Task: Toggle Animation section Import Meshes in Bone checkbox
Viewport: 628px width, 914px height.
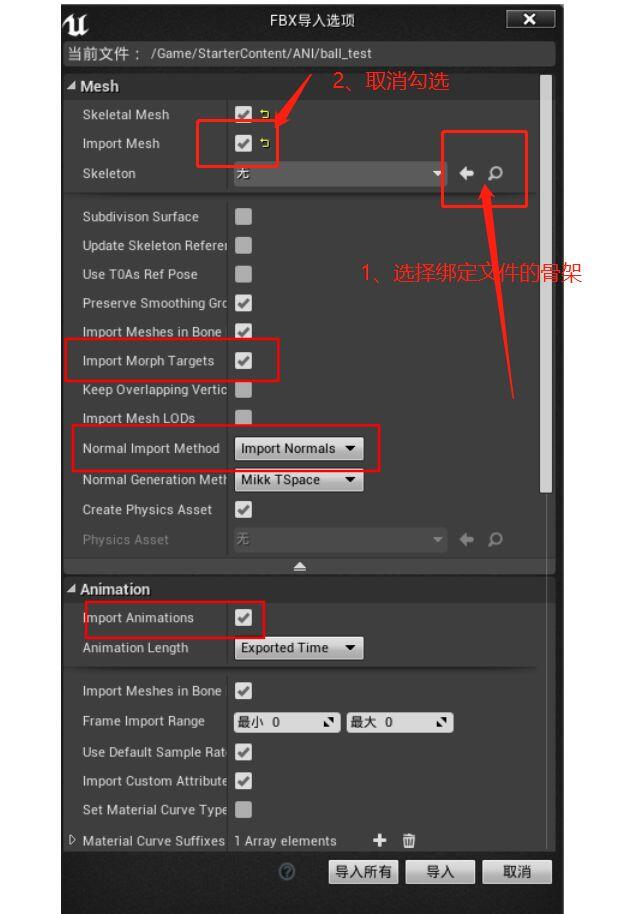Action: coord(243,691)
